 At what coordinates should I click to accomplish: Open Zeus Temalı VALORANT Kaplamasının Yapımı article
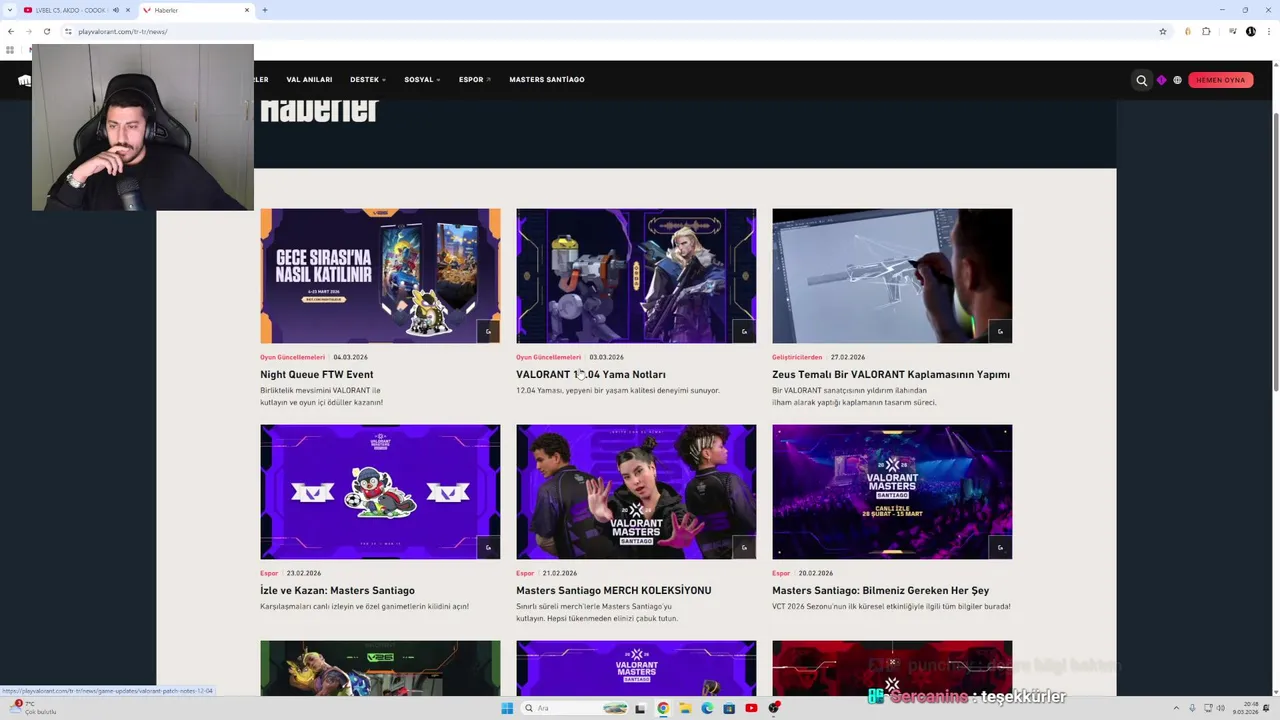891,375
